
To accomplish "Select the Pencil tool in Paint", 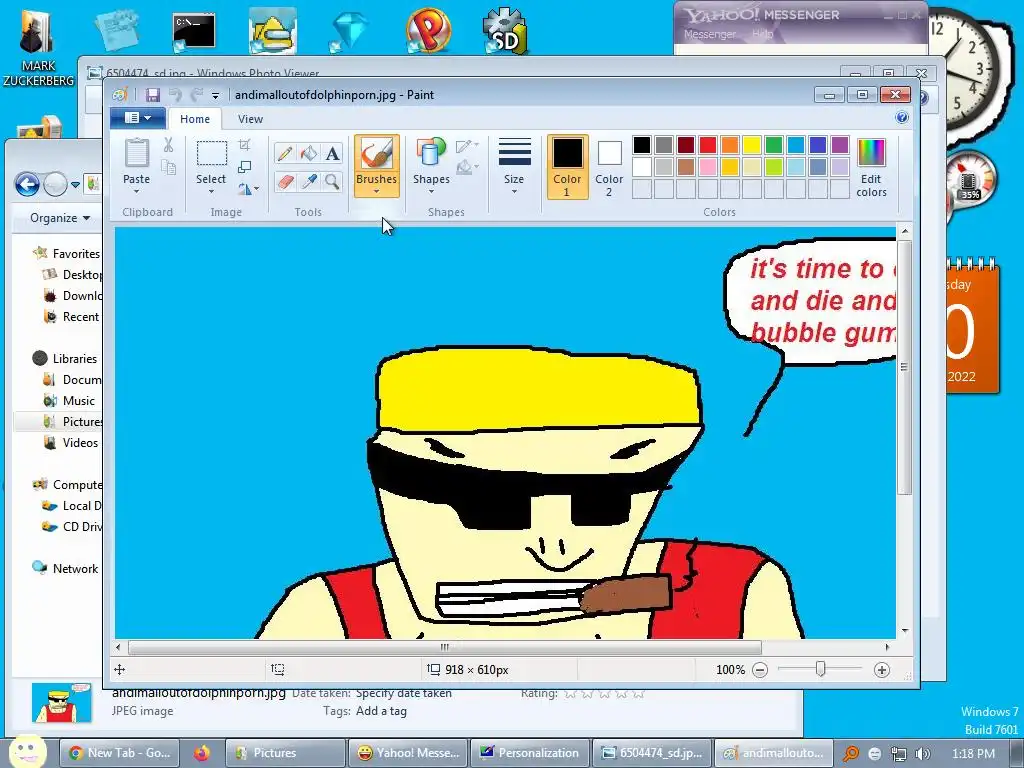I will [x=285, y=153].
